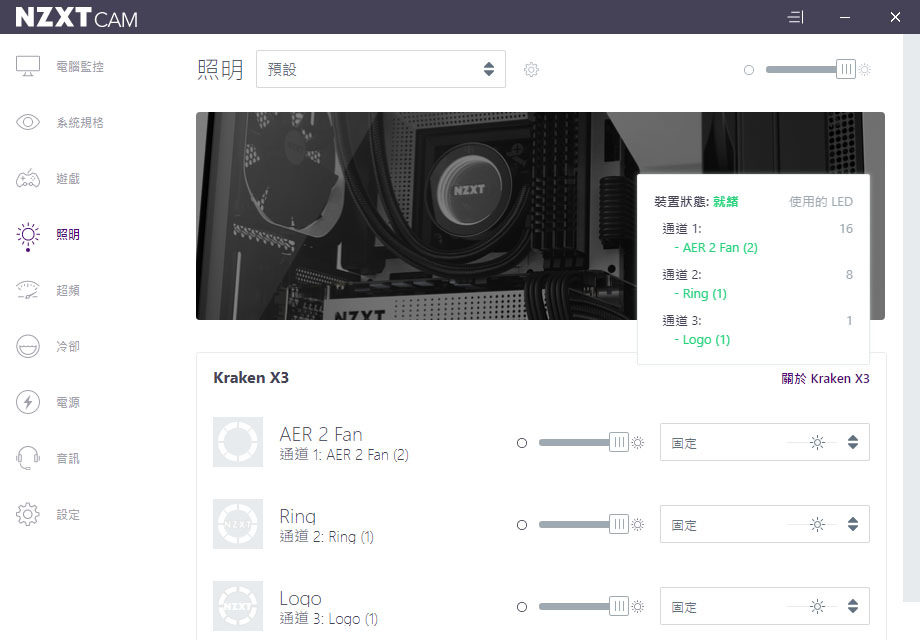
Task: Click the monitor icon for 電腦監控
Action: tap(28, 66)
